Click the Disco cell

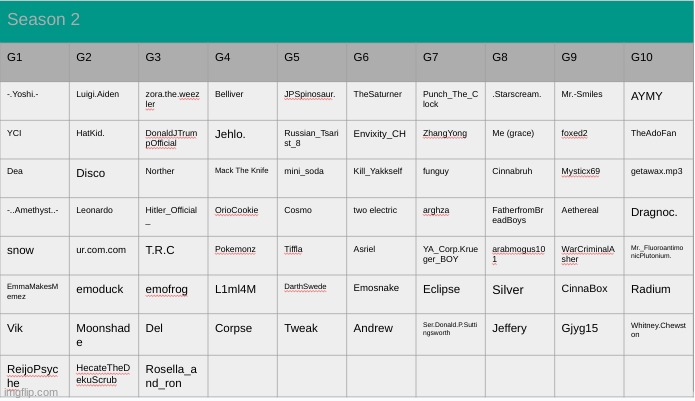coord(104,178)
